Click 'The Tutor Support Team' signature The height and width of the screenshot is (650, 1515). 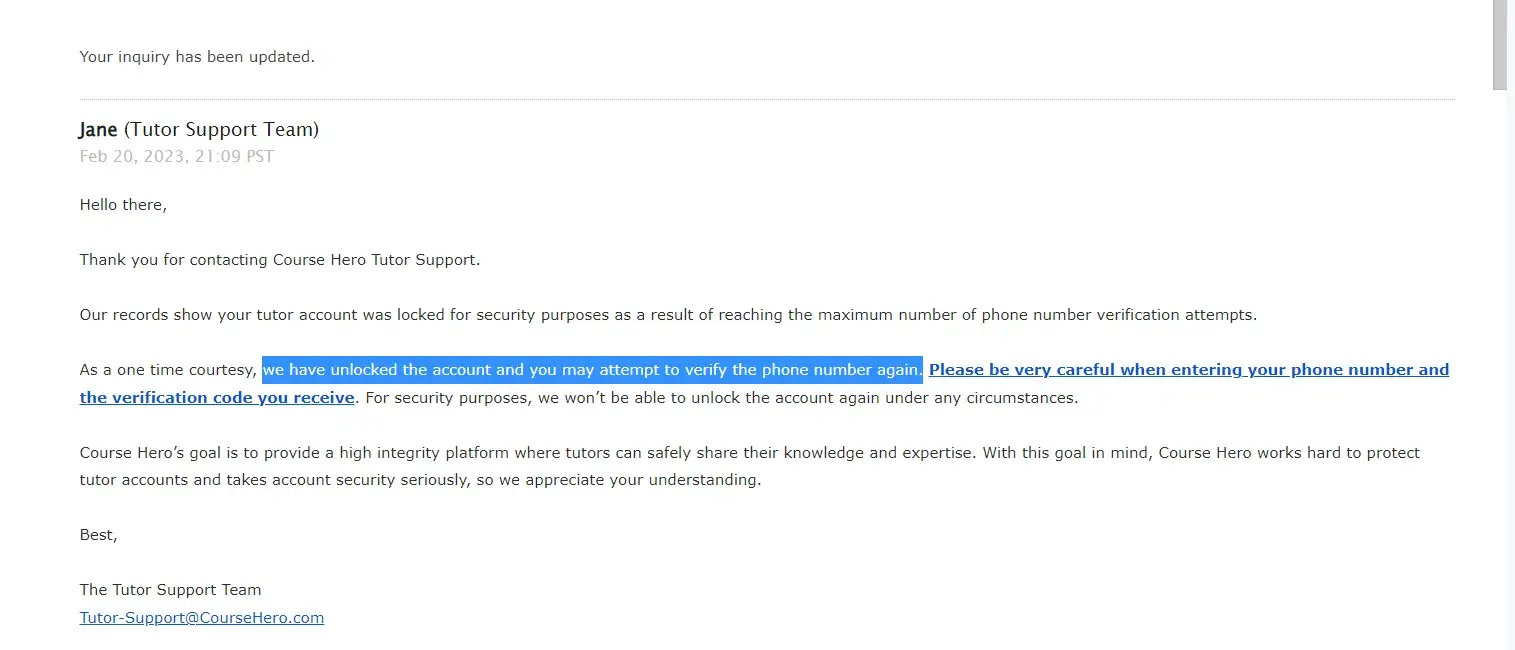(x=170, y=590)
